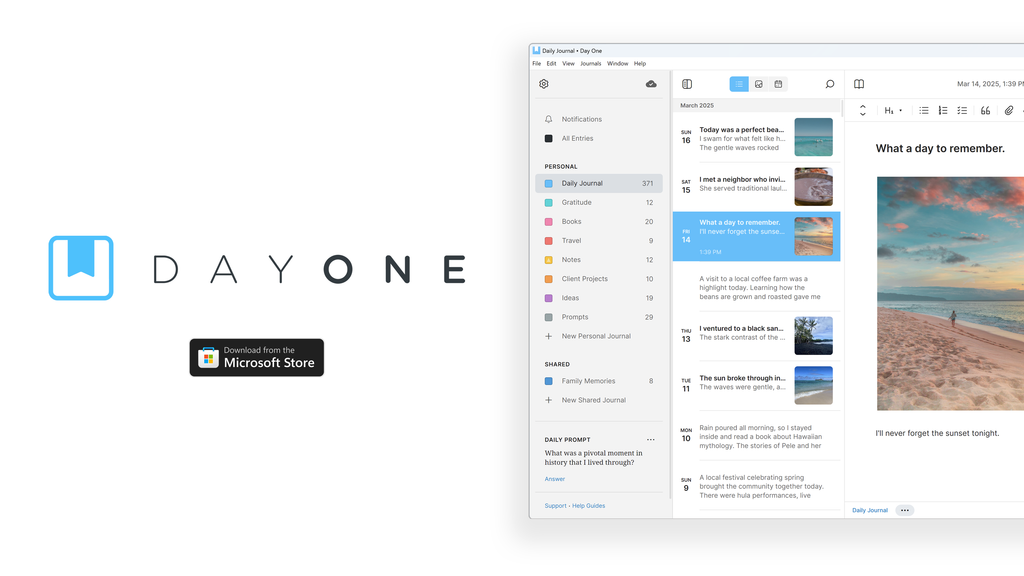Screen dimensions: 1024x576
Task: Open the entry search magnifier
Action: (x=829, y=84)
